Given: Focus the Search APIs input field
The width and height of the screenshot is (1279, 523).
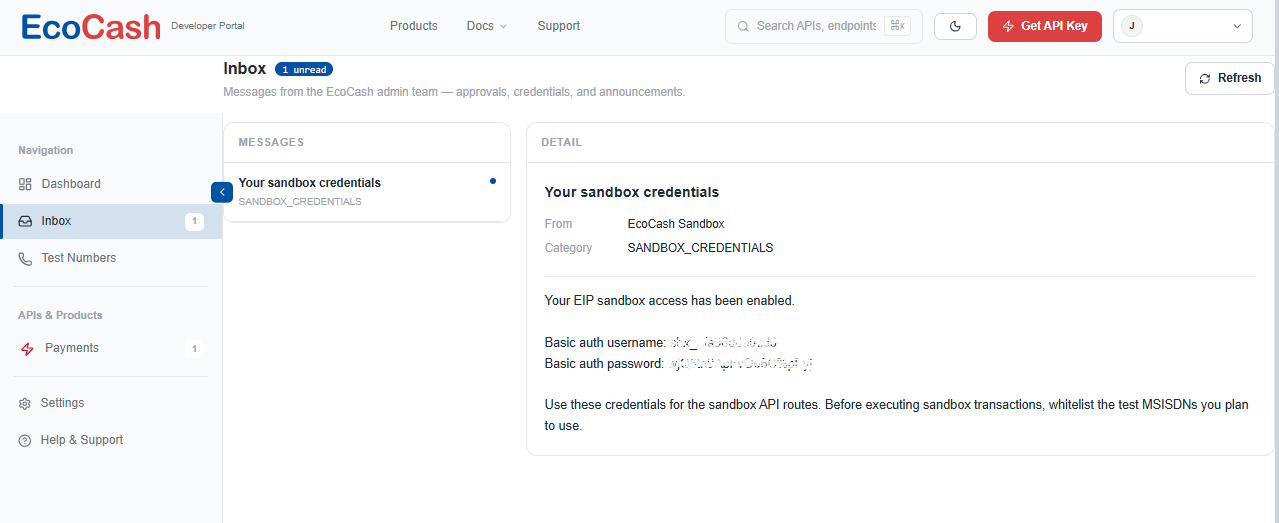Looking at the screenshot, I should [x=822, y=26].
